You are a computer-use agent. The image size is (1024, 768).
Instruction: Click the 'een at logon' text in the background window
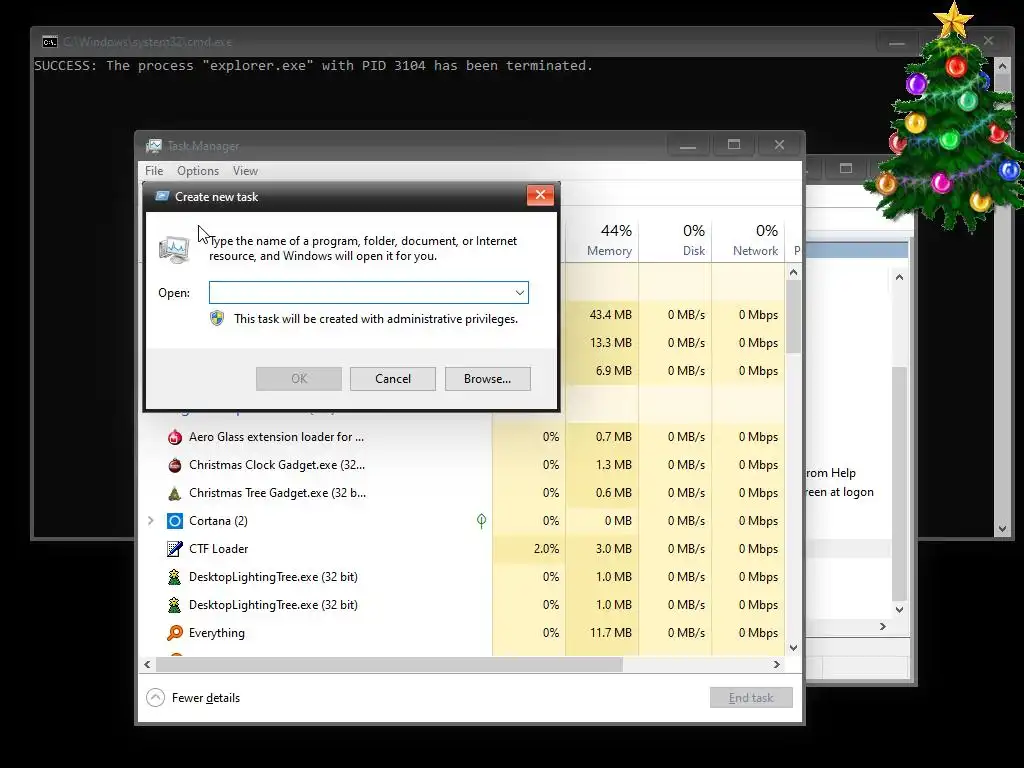[x=840, y=492]
